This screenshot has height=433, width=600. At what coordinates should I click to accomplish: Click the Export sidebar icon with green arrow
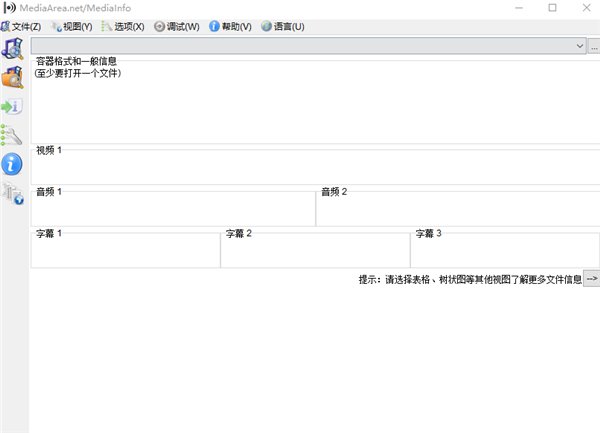coord(12,106)
